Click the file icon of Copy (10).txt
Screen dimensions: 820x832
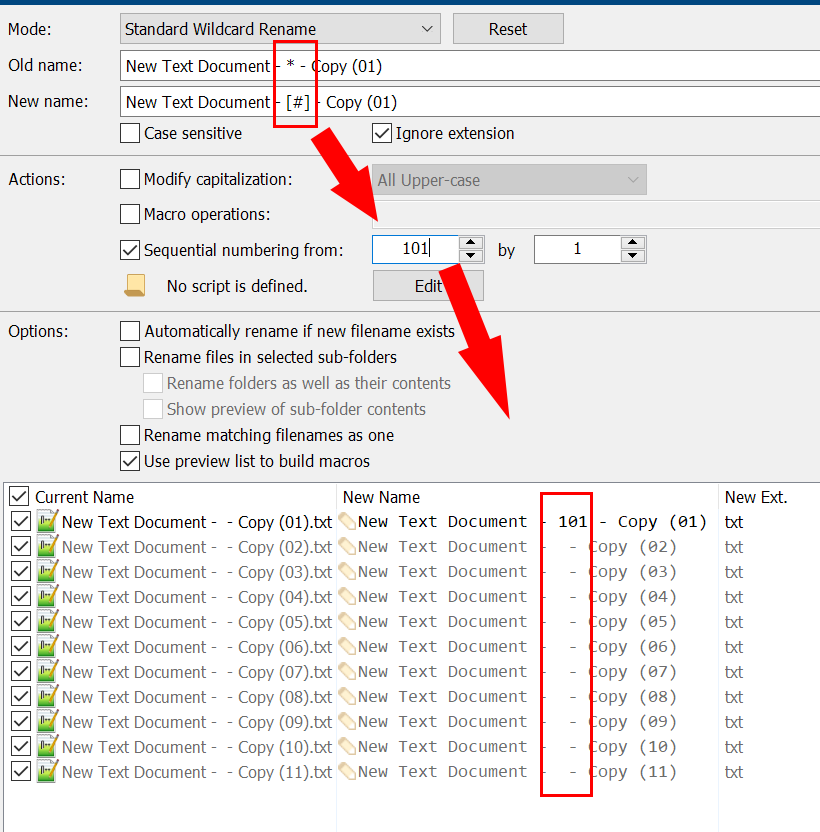point(47,746)
